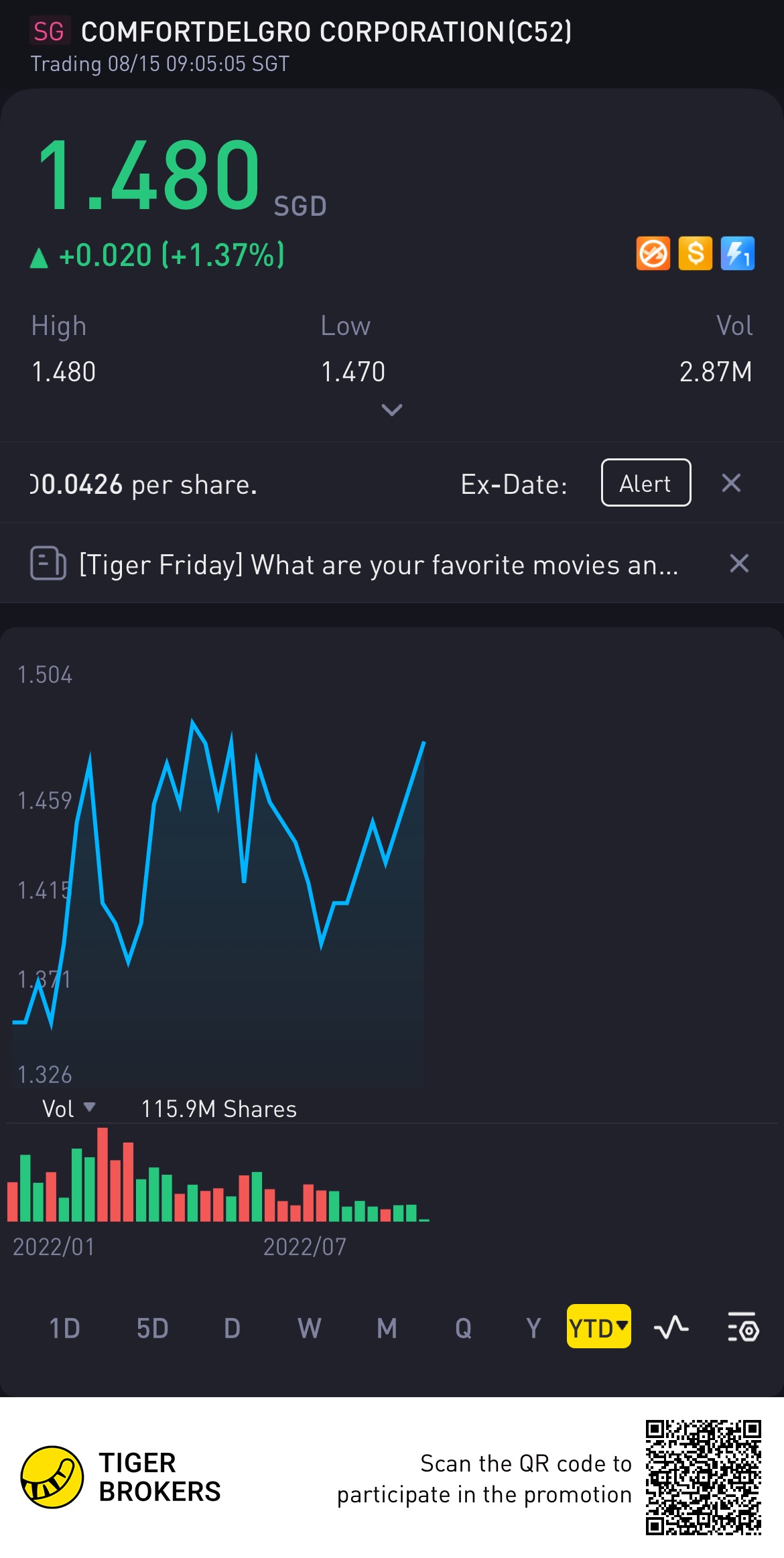
Task: Tap the blue lightning bolt badge icon
Action: click(737, 254)
